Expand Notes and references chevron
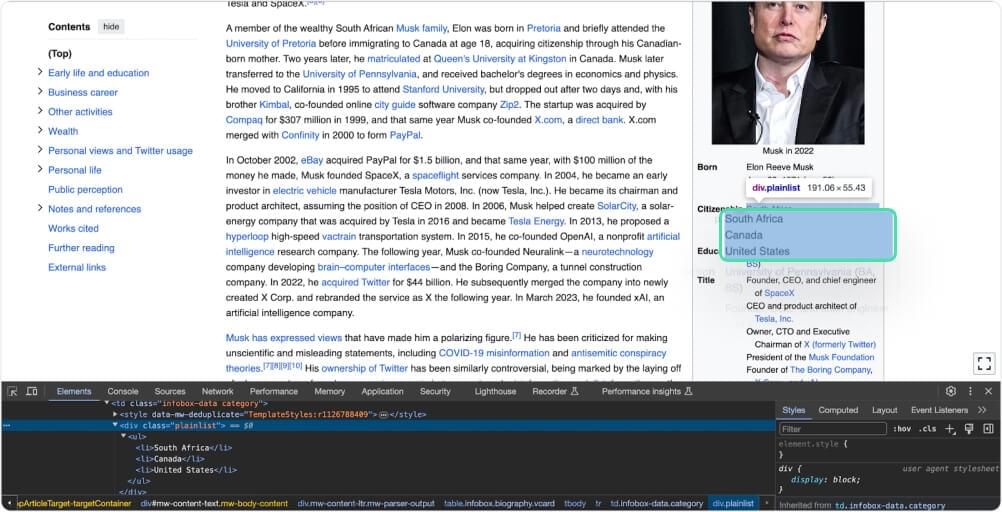Viewport: 1002px width, 512px height. tap(40, 208)
